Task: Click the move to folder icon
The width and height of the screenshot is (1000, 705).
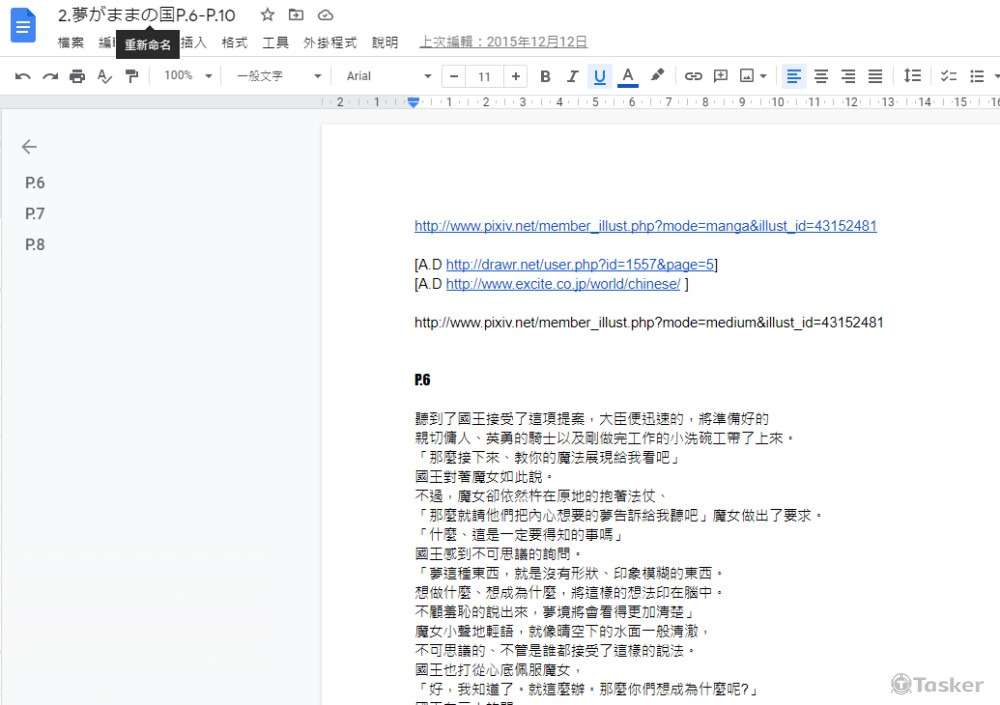Action: tap(296, 15)
